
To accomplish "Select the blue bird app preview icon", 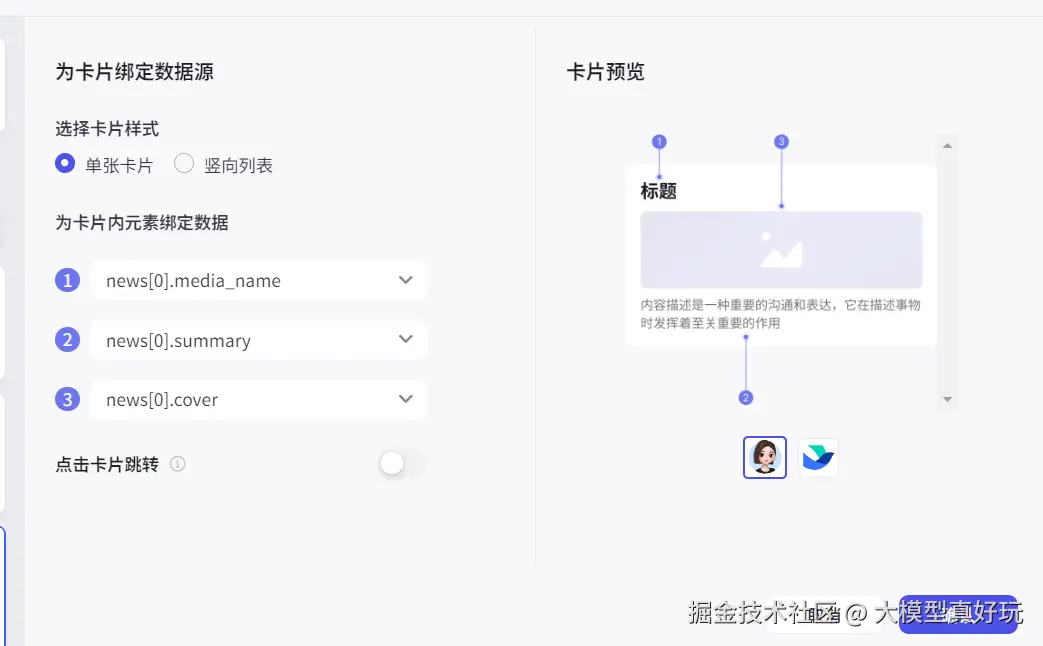I will (818, 457).
